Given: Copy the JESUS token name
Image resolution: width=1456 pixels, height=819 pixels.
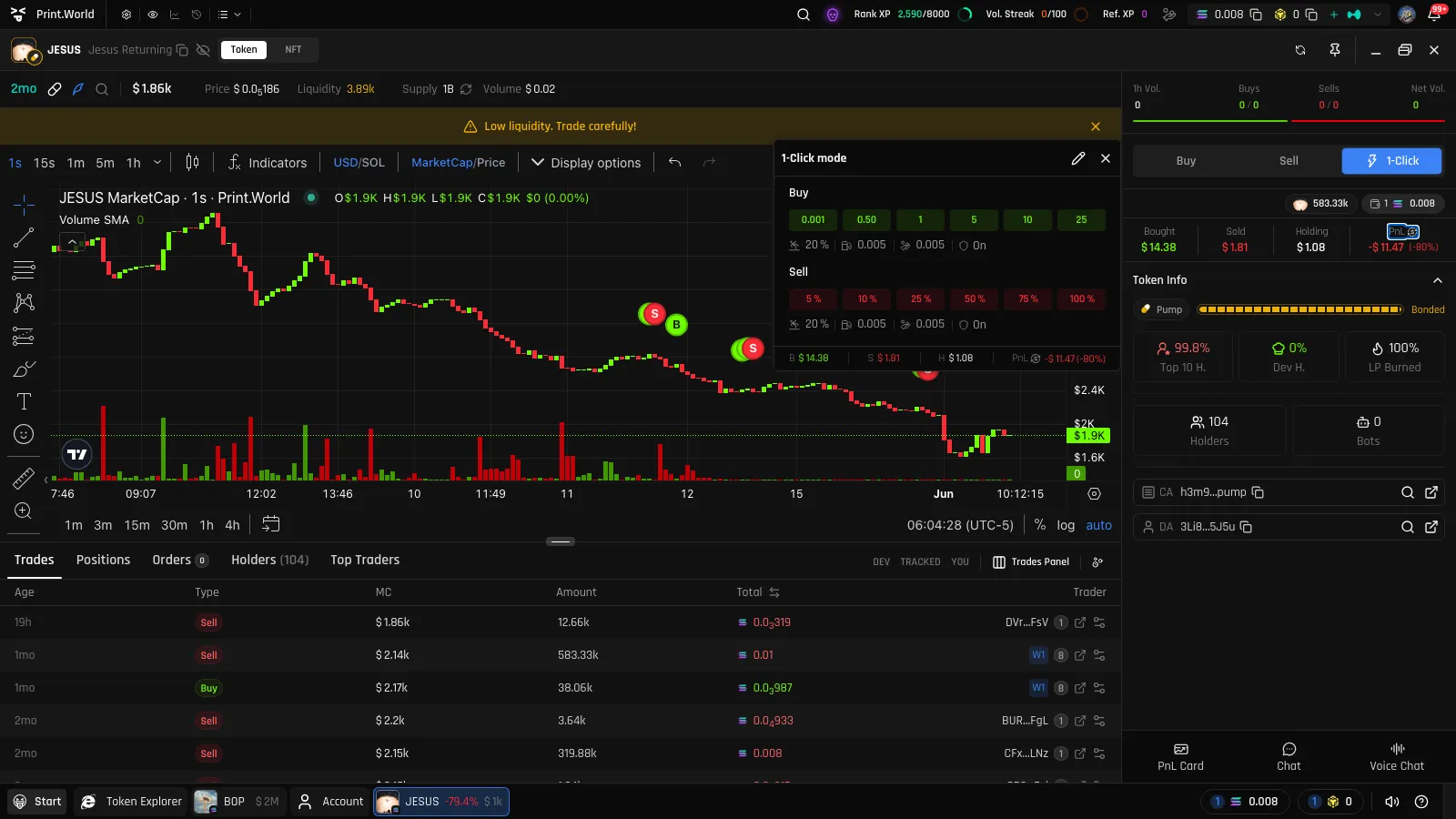Looking at the screenshot, I should tap(182, 50).
